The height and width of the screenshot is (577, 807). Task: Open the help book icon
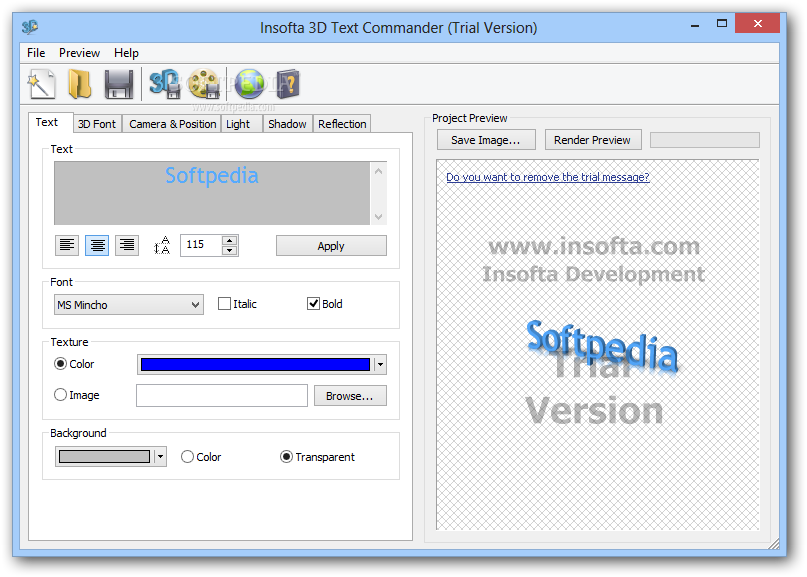coord(287,83)
